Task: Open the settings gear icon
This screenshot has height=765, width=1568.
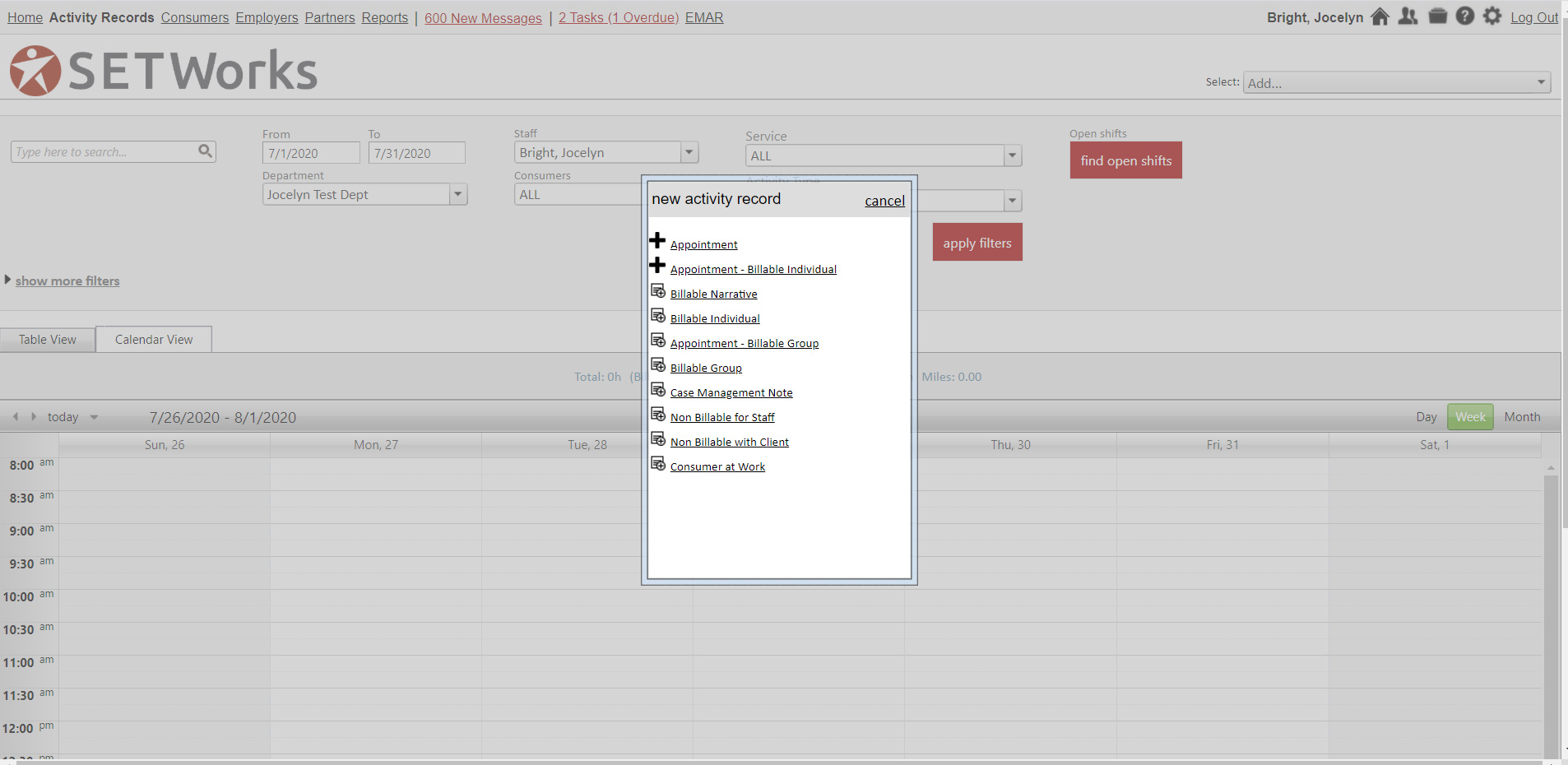Action: coord(1492,16)
